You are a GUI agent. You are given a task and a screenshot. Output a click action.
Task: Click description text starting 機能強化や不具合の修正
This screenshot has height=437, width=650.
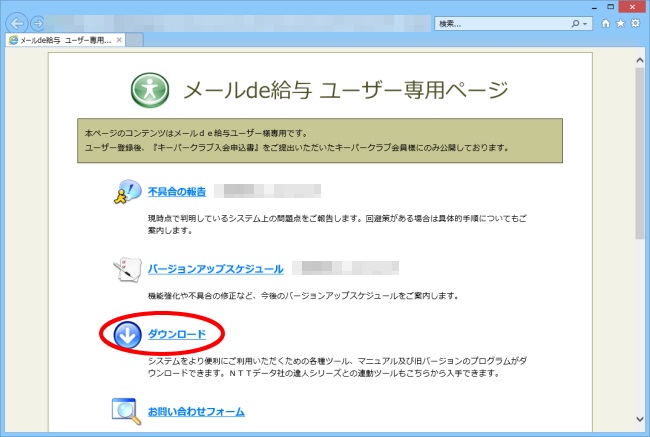[x=303, y=296]
